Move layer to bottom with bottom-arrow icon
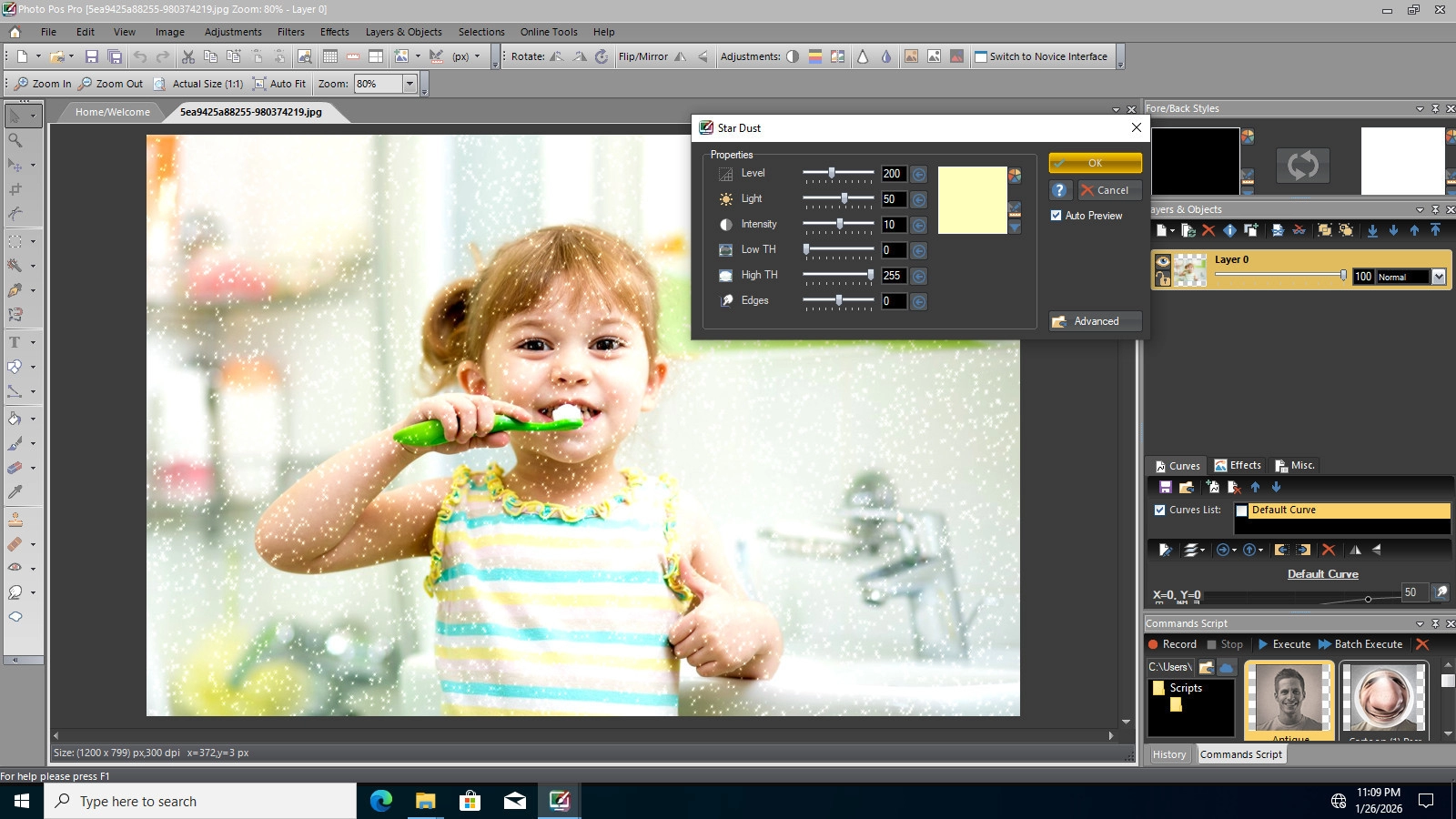 (x=1372, y=230)
